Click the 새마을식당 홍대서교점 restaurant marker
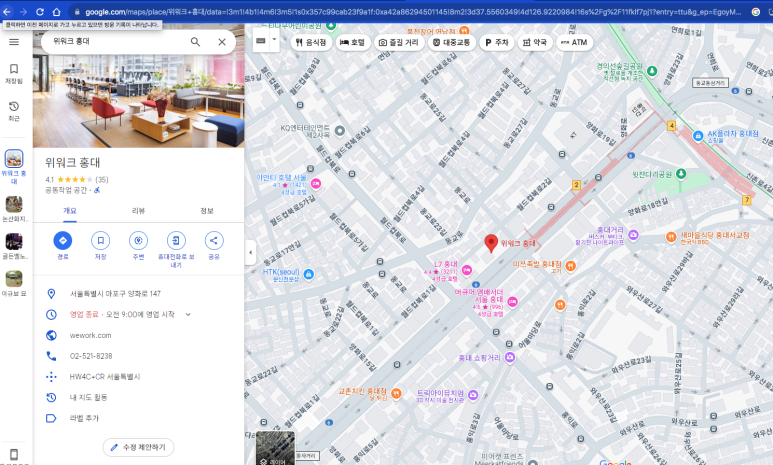773x465 pixels. (671, 237)
